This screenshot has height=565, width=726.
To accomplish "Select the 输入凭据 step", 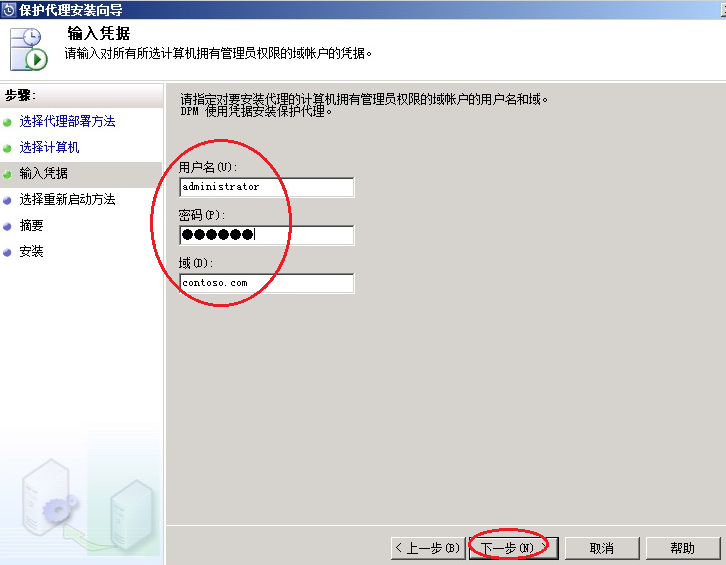I will (x=43, y=174).
